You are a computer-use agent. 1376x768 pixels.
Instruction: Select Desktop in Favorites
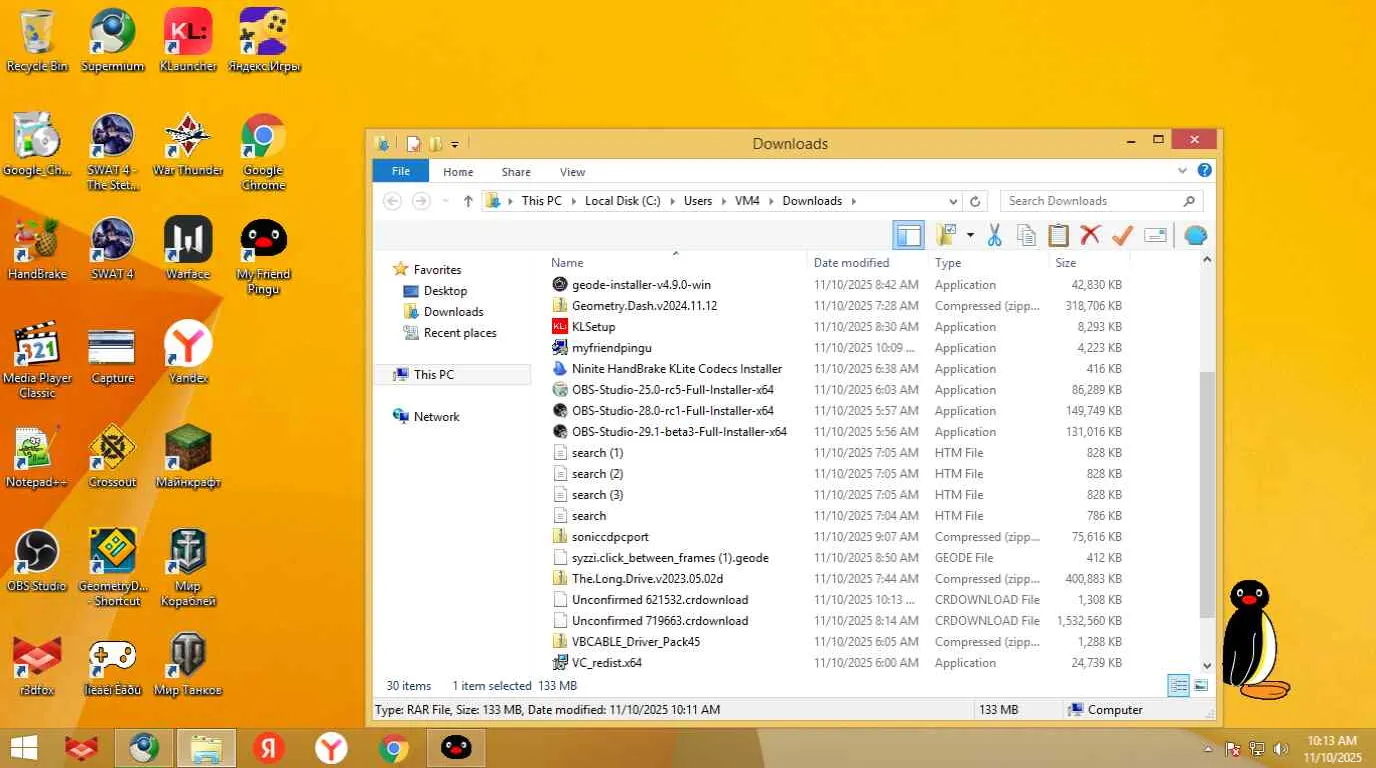[445, 291]
